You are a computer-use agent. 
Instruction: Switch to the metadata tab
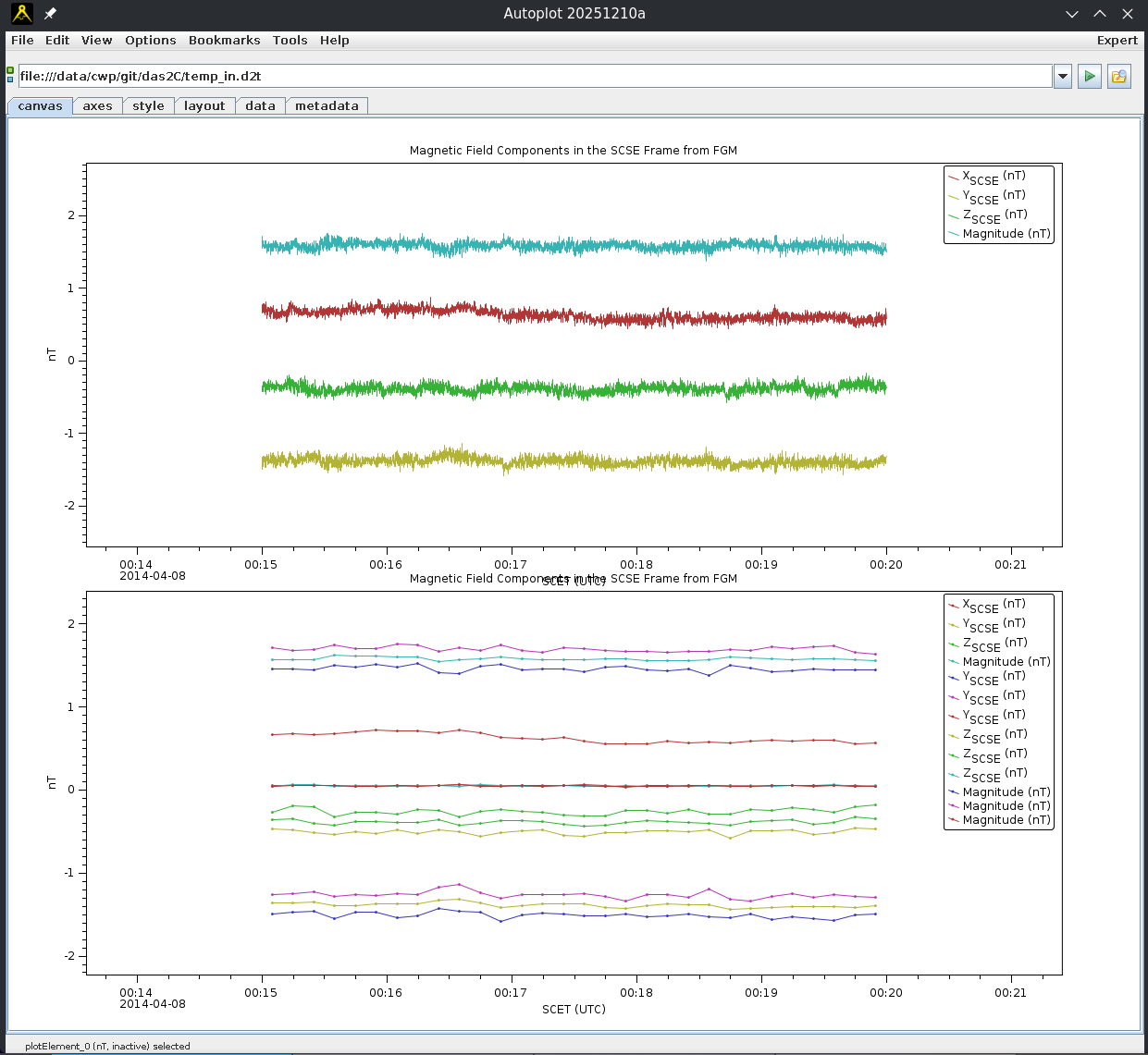(327, 106)
